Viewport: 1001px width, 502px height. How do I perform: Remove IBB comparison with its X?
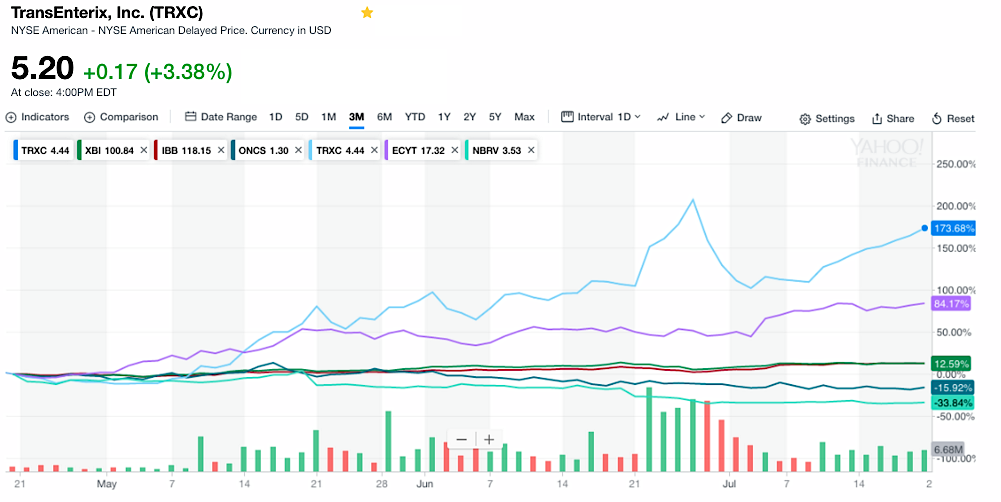tap(221, 151)
